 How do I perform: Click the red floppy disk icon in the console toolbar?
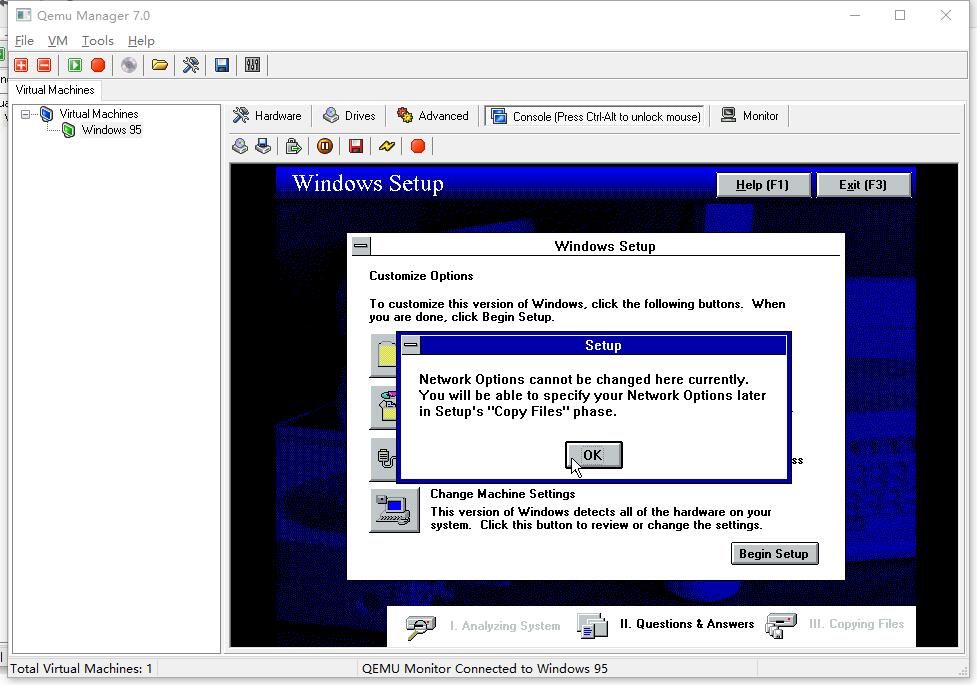[x=356, y=146]
